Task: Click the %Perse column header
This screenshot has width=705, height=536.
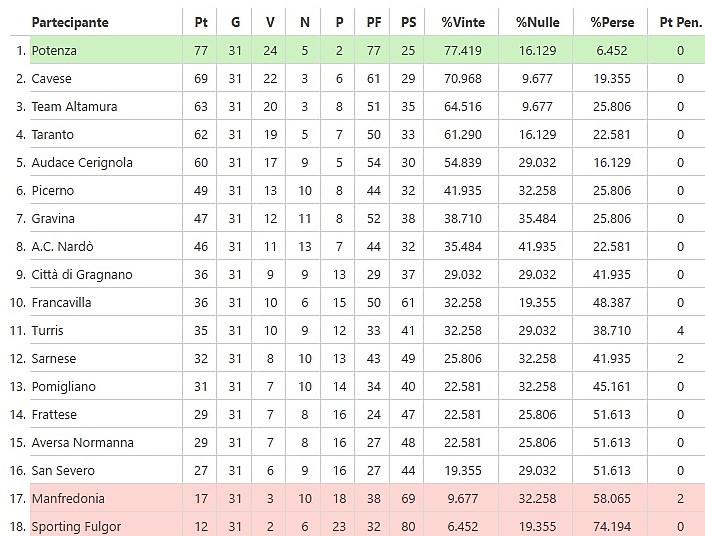Action: click(612, 22)
